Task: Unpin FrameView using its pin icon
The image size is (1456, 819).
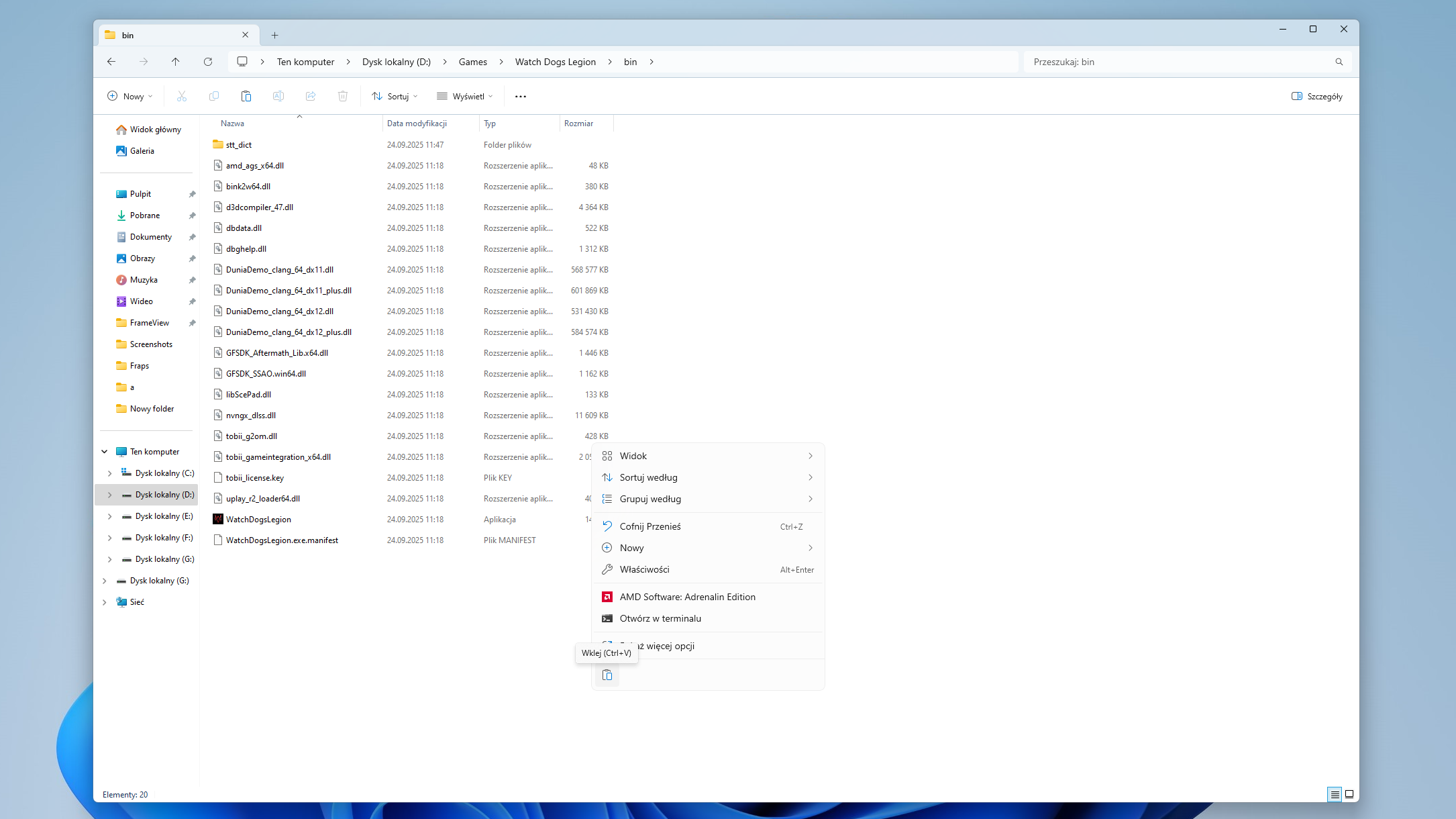Action: pos(192,323)
